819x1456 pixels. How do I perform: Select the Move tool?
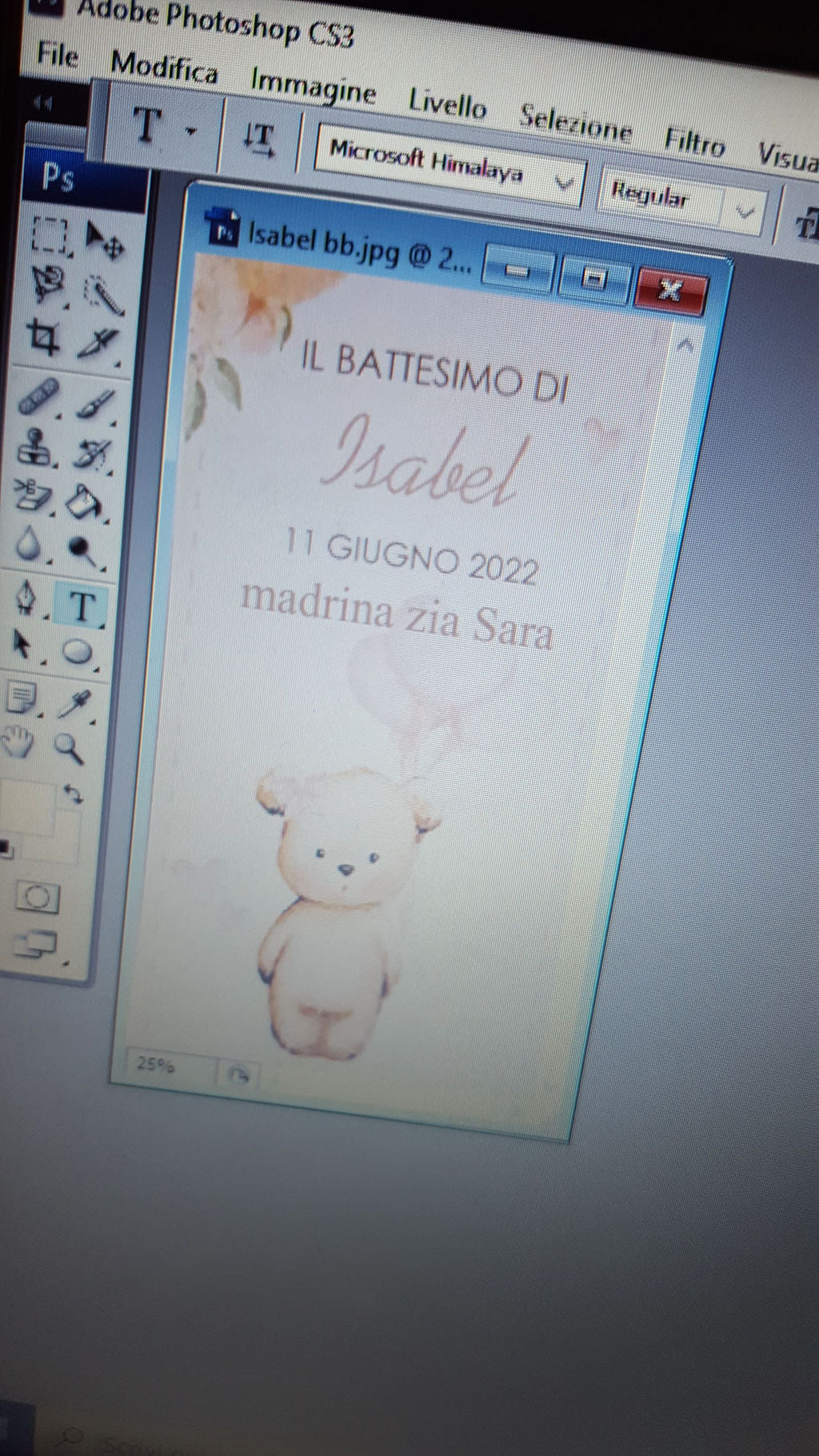tap(104, 241)
